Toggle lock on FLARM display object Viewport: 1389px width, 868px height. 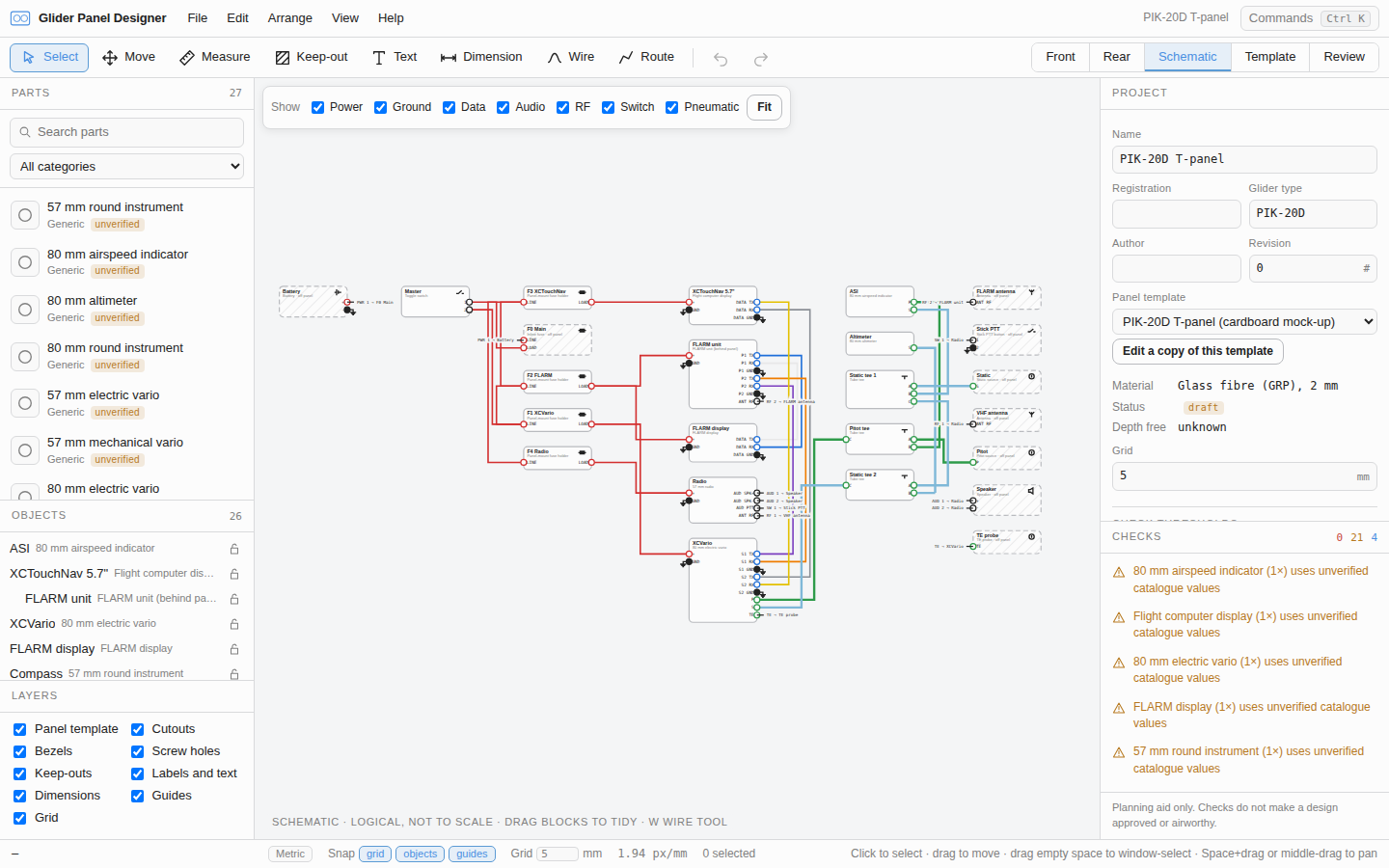pos(234,649)
